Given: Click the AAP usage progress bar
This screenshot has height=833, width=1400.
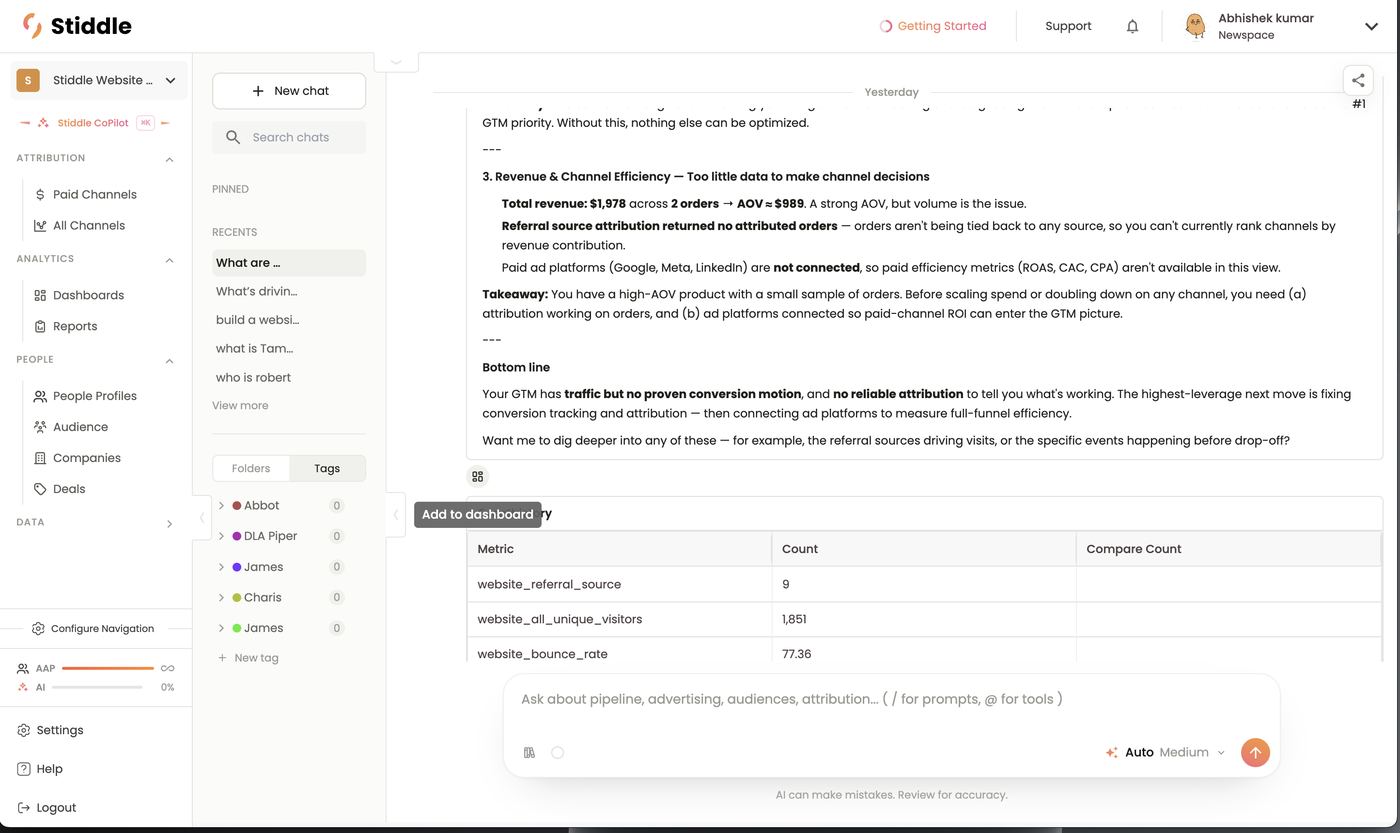Looking at the screenshot, I should [107, 668].
